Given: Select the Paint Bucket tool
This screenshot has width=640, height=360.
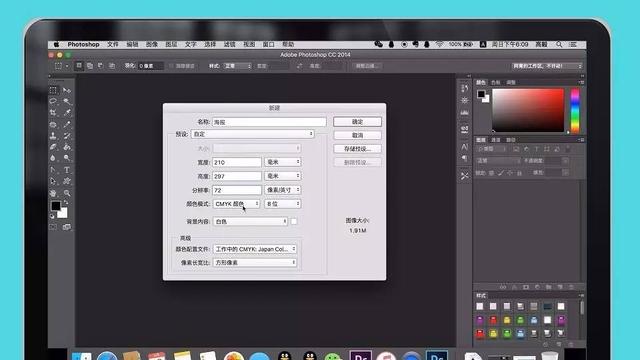Looking at the screenshot, I should (x=67, y=147).
